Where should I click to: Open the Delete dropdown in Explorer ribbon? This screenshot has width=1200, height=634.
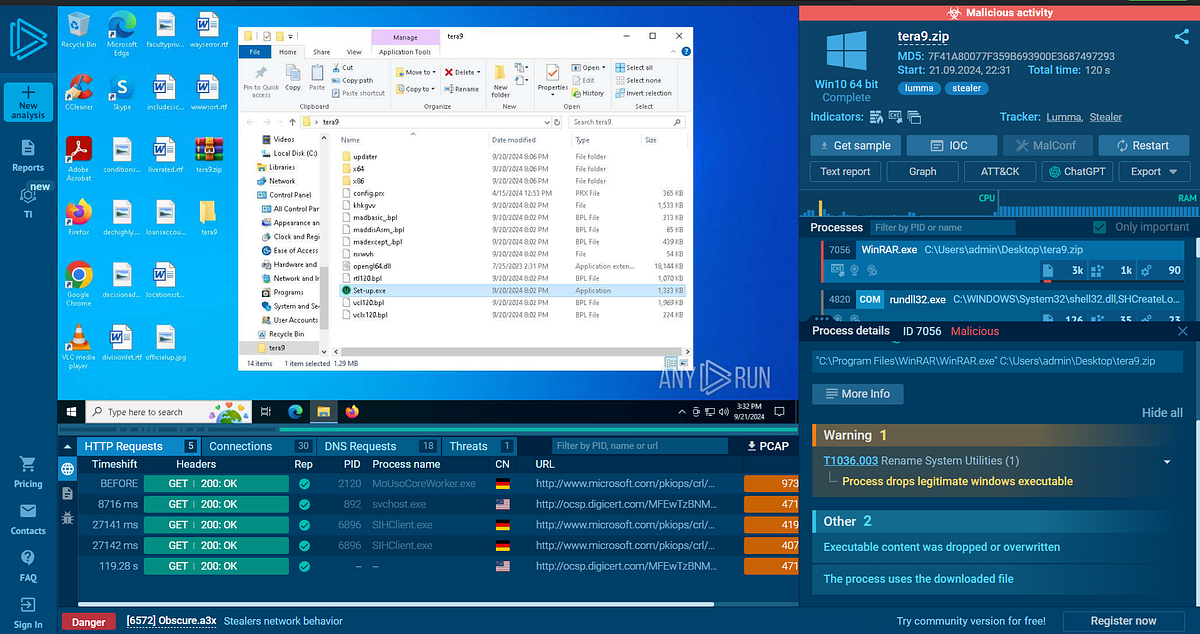tap(461, 72)
